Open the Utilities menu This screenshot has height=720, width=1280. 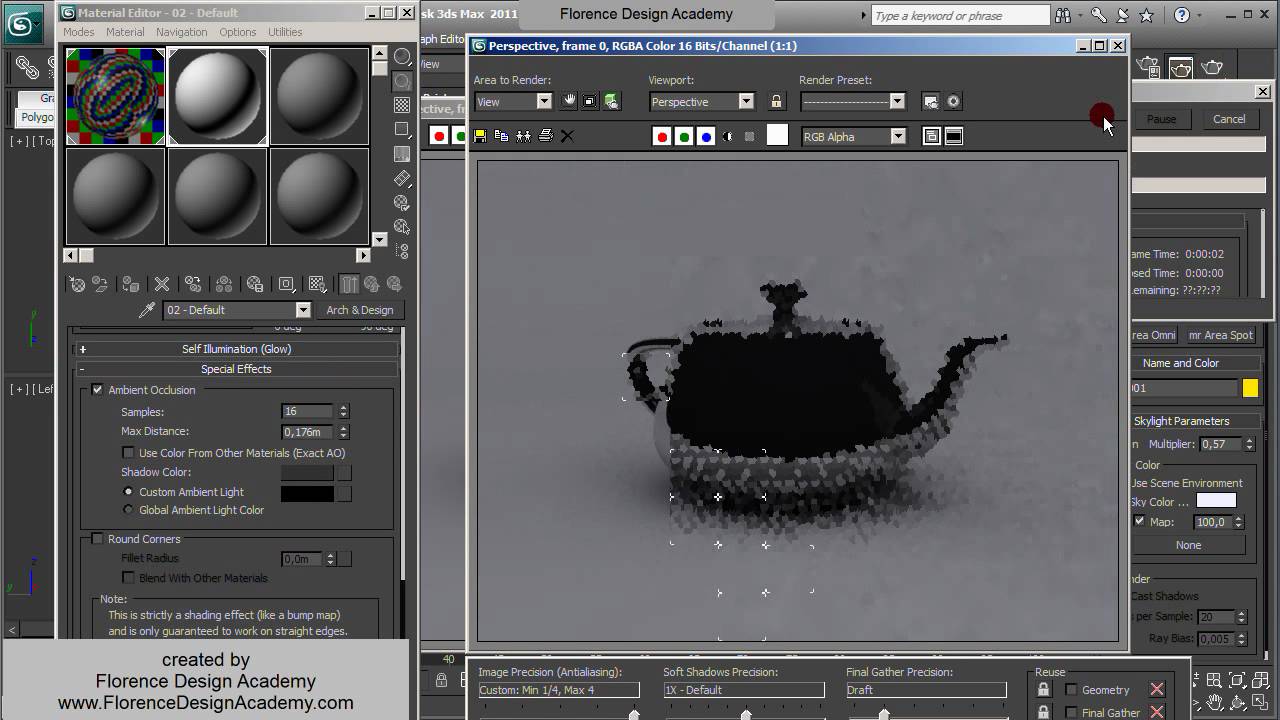click(x=285, y=32)
